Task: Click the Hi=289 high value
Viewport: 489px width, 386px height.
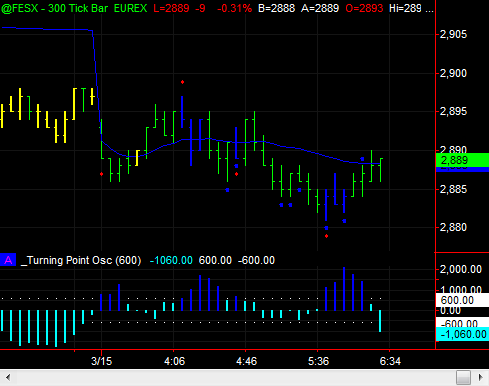Action: (x=405, y=8)
